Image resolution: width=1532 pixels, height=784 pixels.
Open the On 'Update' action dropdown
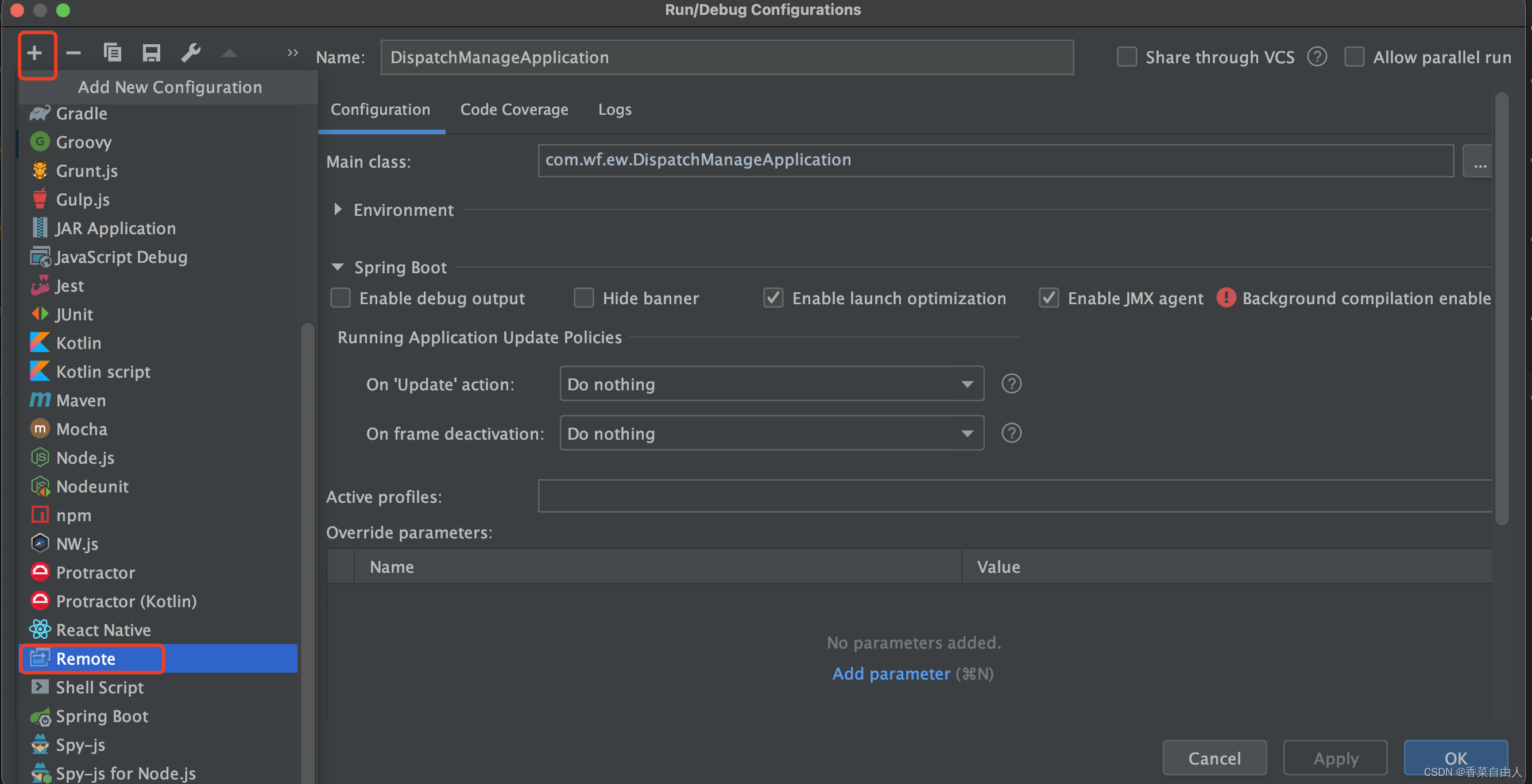tap(771, 384)
